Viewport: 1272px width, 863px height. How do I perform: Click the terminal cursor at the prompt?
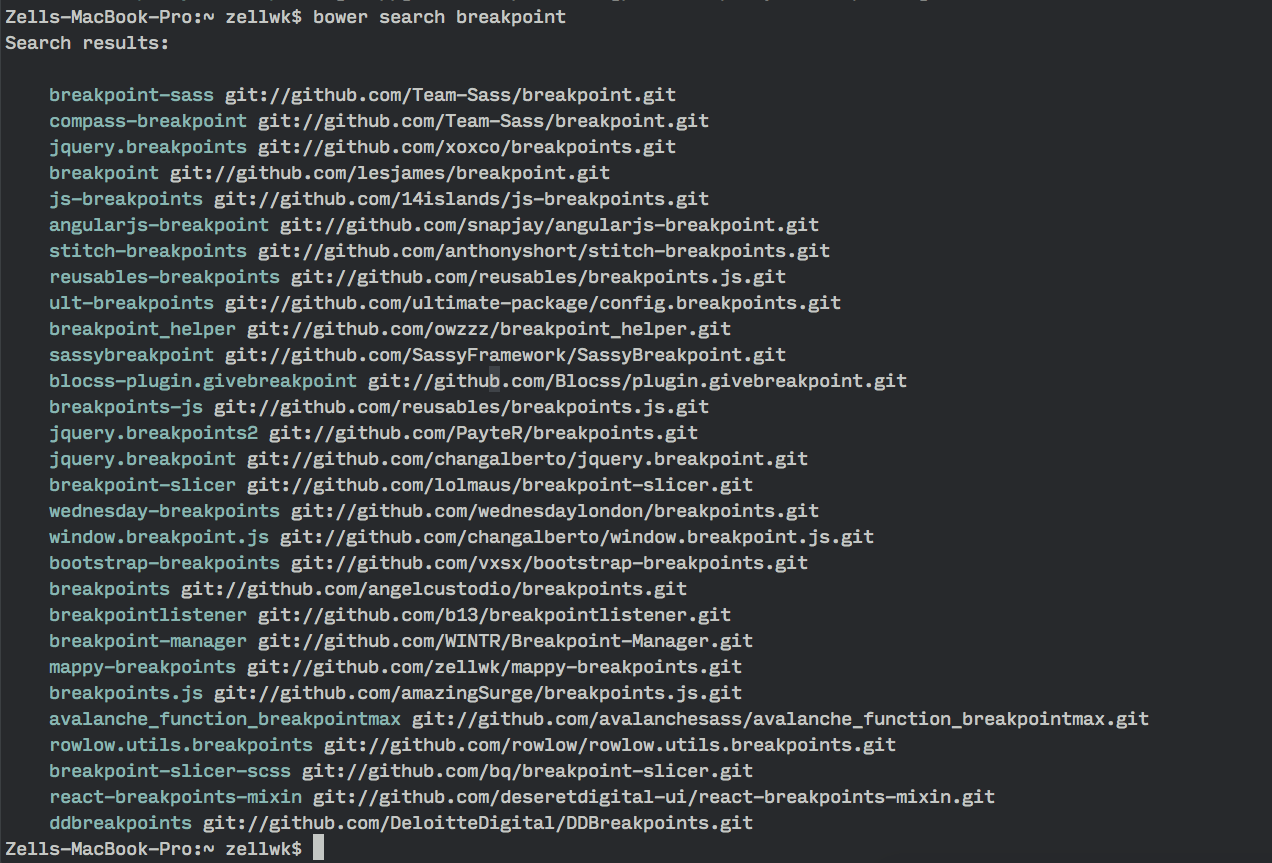(319, 849)
